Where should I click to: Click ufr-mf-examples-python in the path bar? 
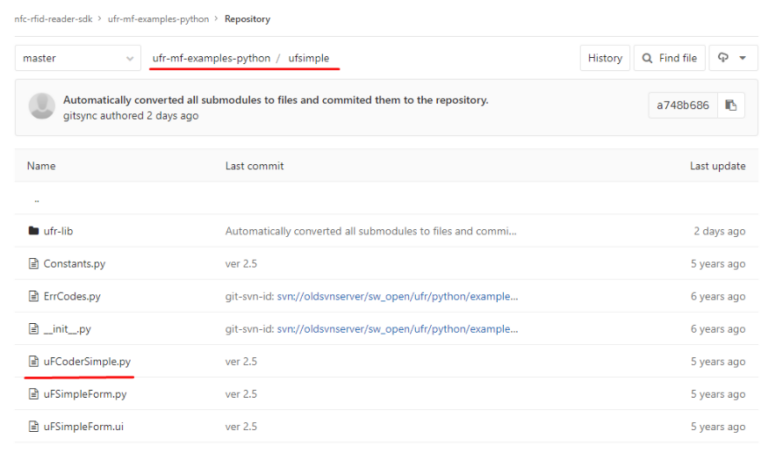211,58
